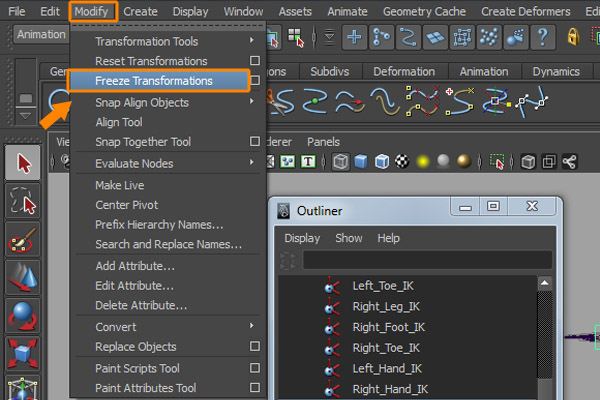The width and height of the screenshot is (600, 400).
Task: Select Right_Leg_IK in Outliner
Action: (386, 307)
